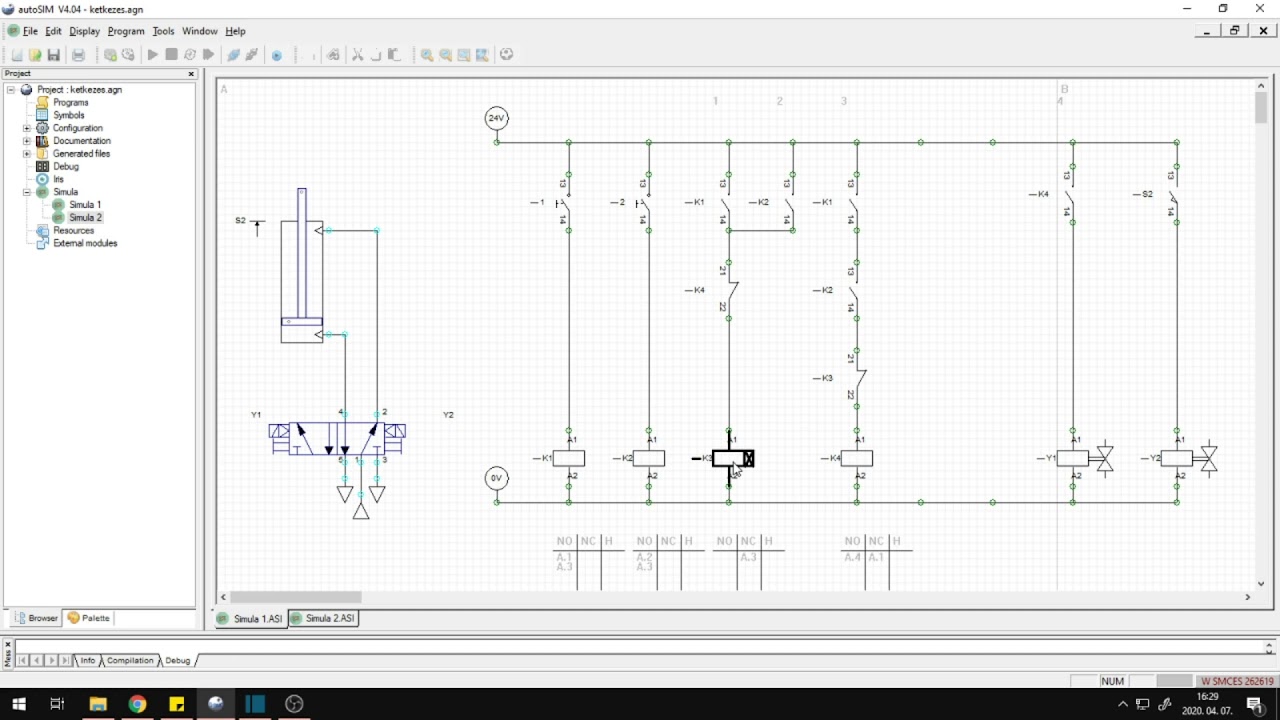1280x720 pixels.
Task: Switch to the Simula 1.ASI tab
Action: click(x=251, y=619)
